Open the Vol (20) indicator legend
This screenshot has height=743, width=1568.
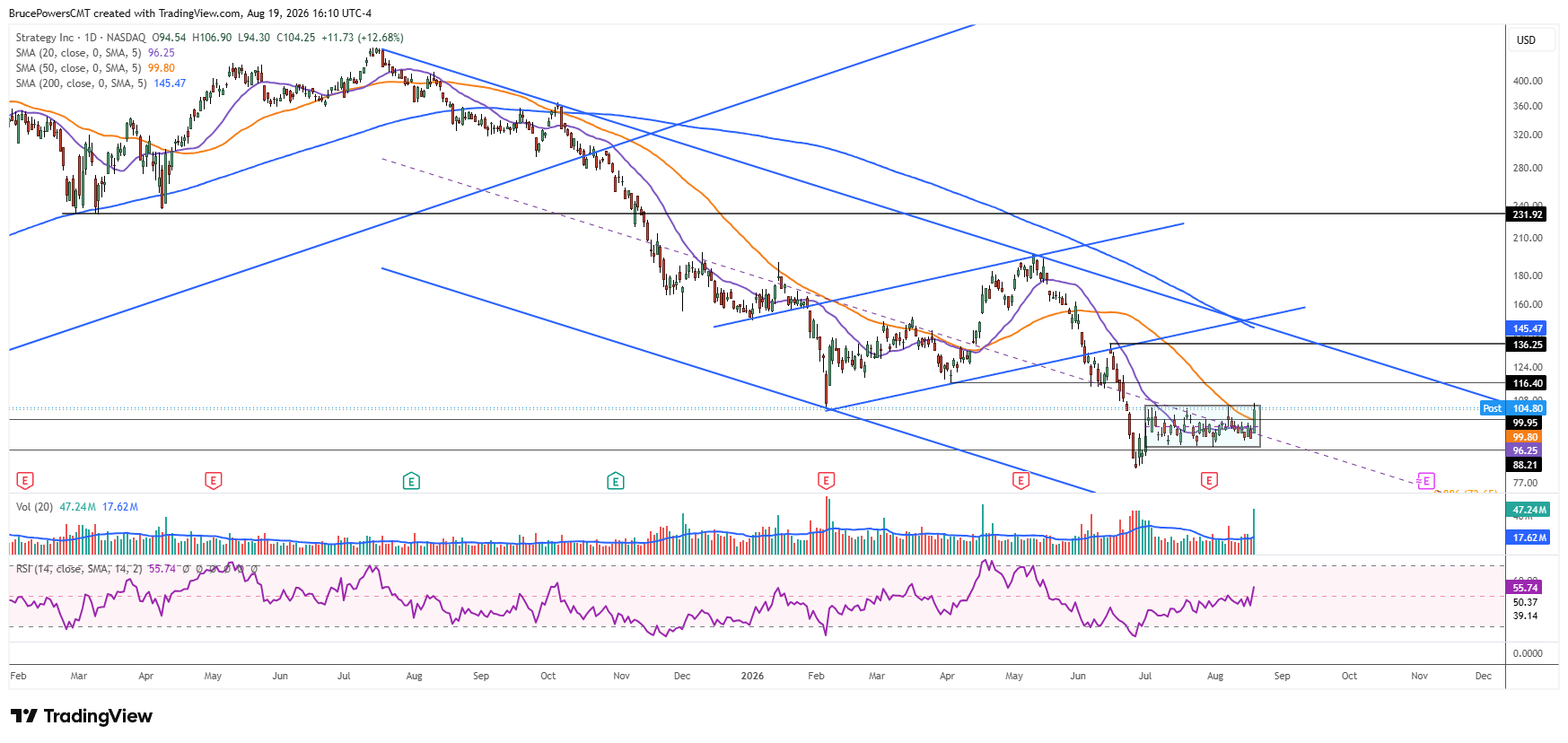[x=77, y=507]
